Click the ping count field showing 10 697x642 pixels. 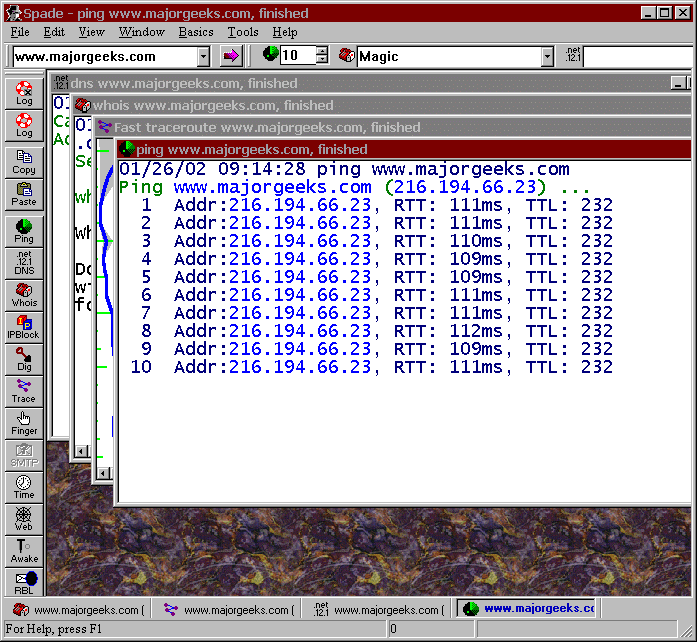point(298,56)
